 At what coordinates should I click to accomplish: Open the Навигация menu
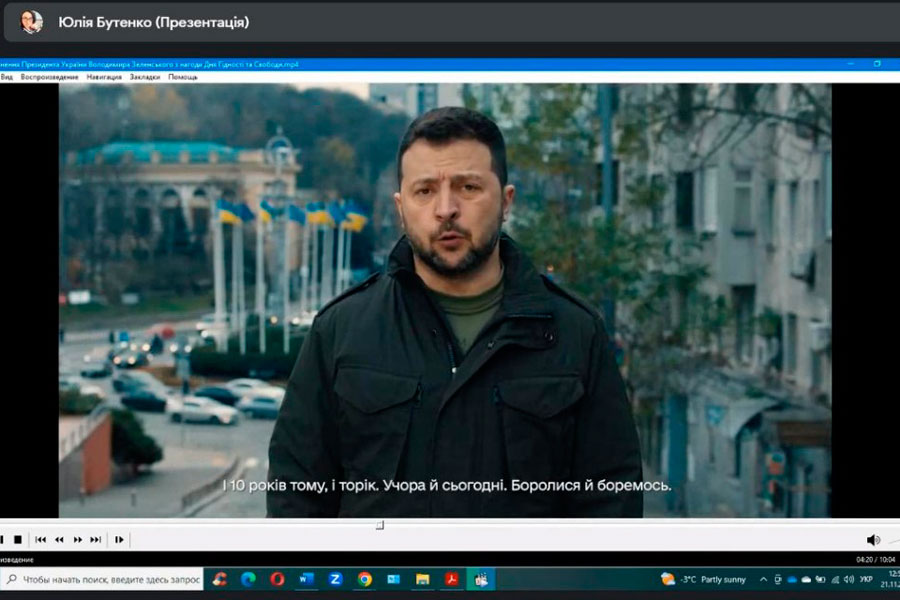(x=104, y=77)
